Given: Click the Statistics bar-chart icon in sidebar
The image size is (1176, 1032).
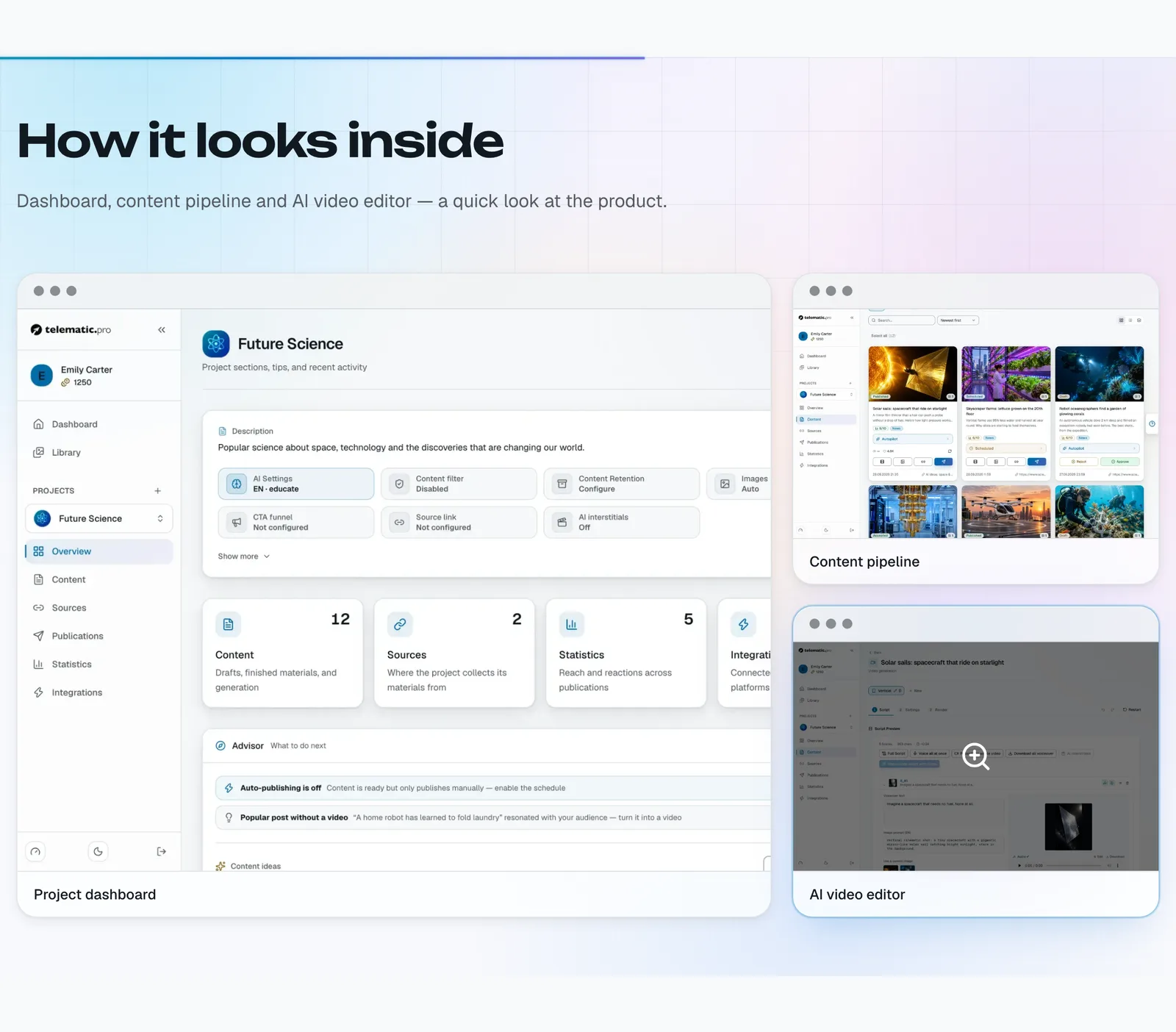Looking at the screenshot, I should [x=39, y=664].
